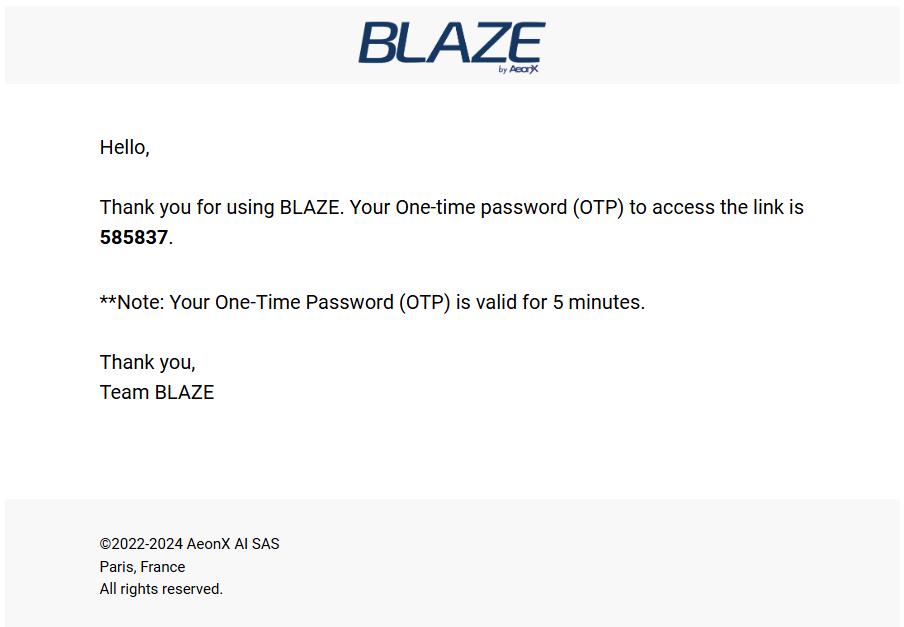The width and height of the screenshot is (904, 627).
Task: Click the small 'by AeonX' logo tagline
Action: click(x=518, y=69)
